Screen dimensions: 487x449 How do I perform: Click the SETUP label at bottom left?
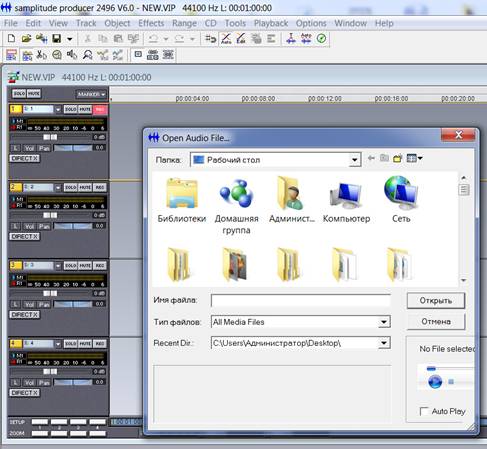17,422
